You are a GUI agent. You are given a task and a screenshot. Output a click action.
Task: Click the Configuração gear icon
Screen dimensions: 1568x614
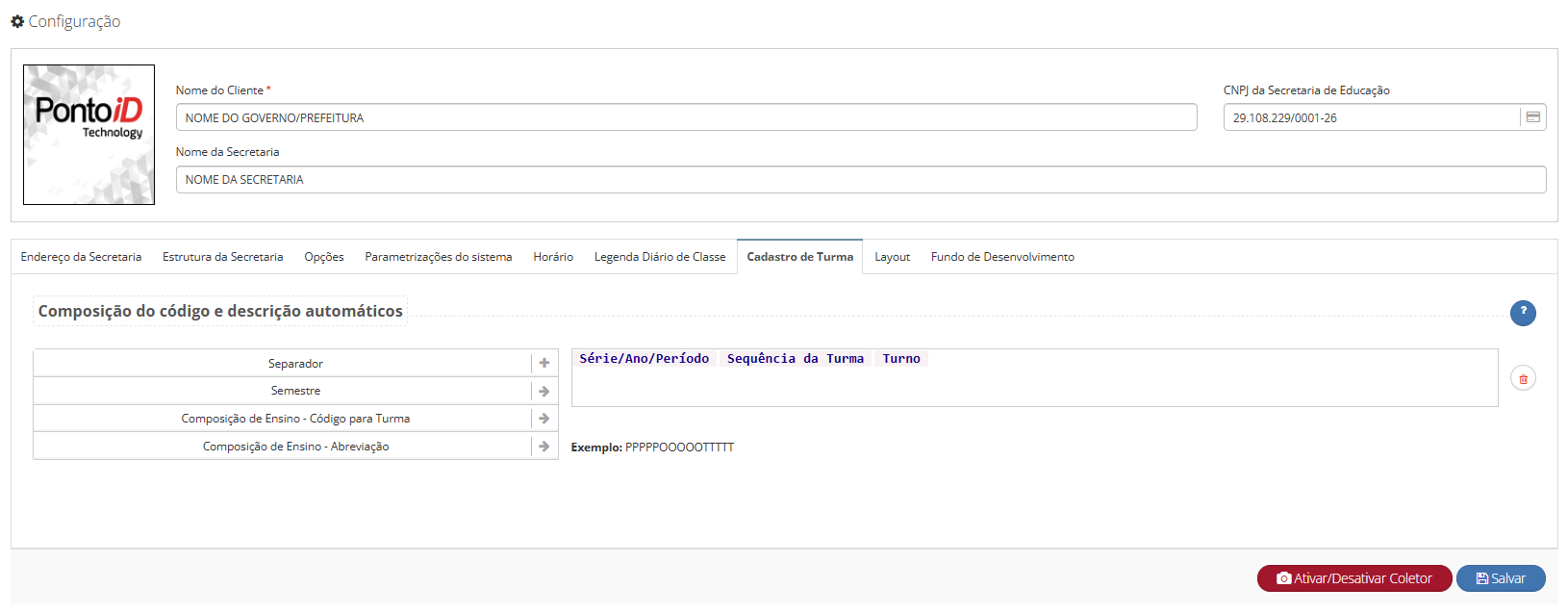[x=17, y=21]
